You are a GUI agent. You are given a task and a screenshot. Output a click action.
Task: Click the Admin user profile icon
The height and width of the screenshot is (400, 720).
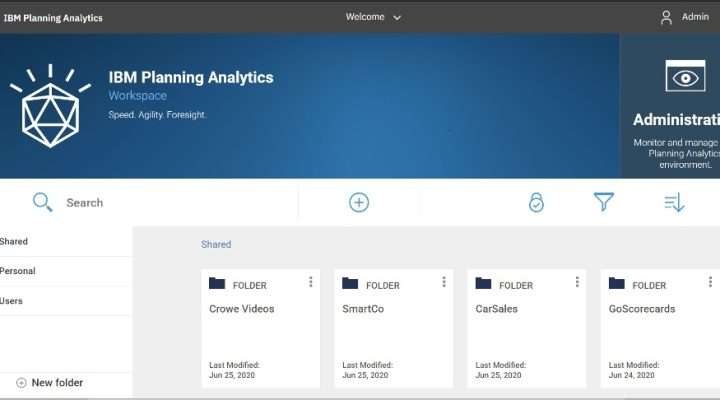click(666, 17)
